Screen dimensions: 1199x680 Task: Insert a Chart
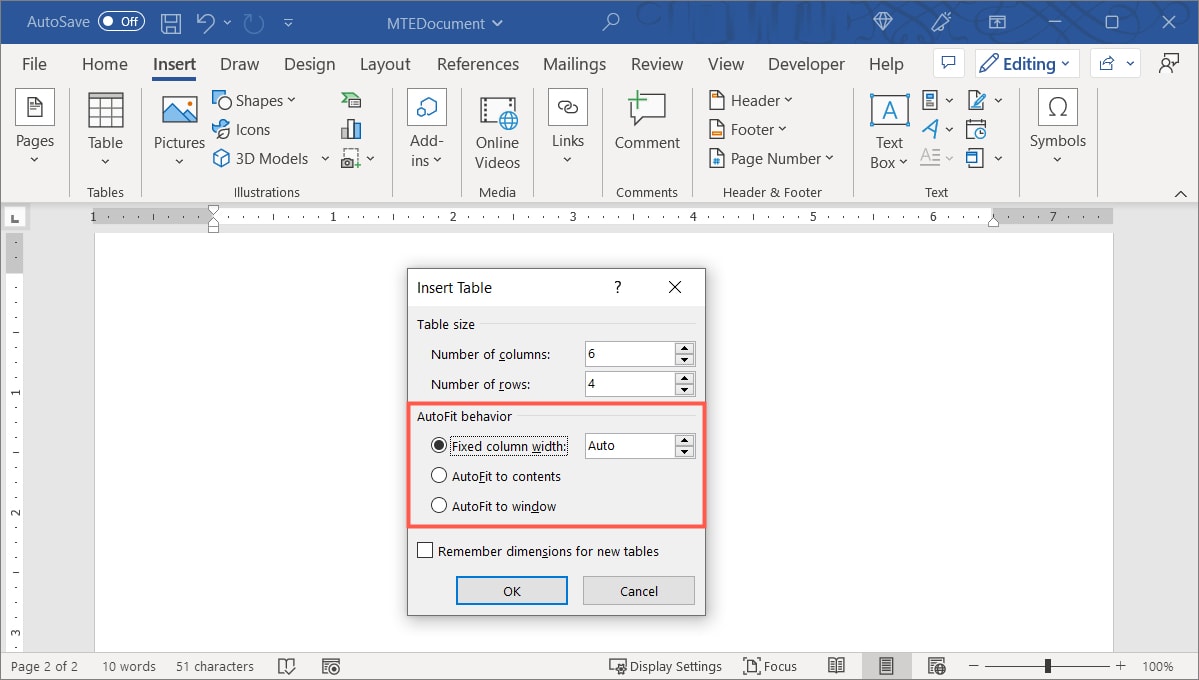point(351,128)
